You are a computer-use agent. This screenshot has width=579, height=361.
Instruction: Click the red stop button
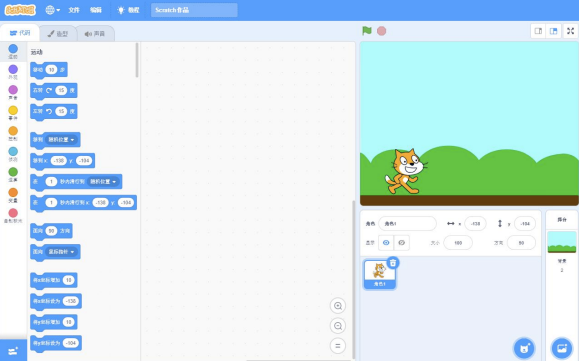point(381,31)
